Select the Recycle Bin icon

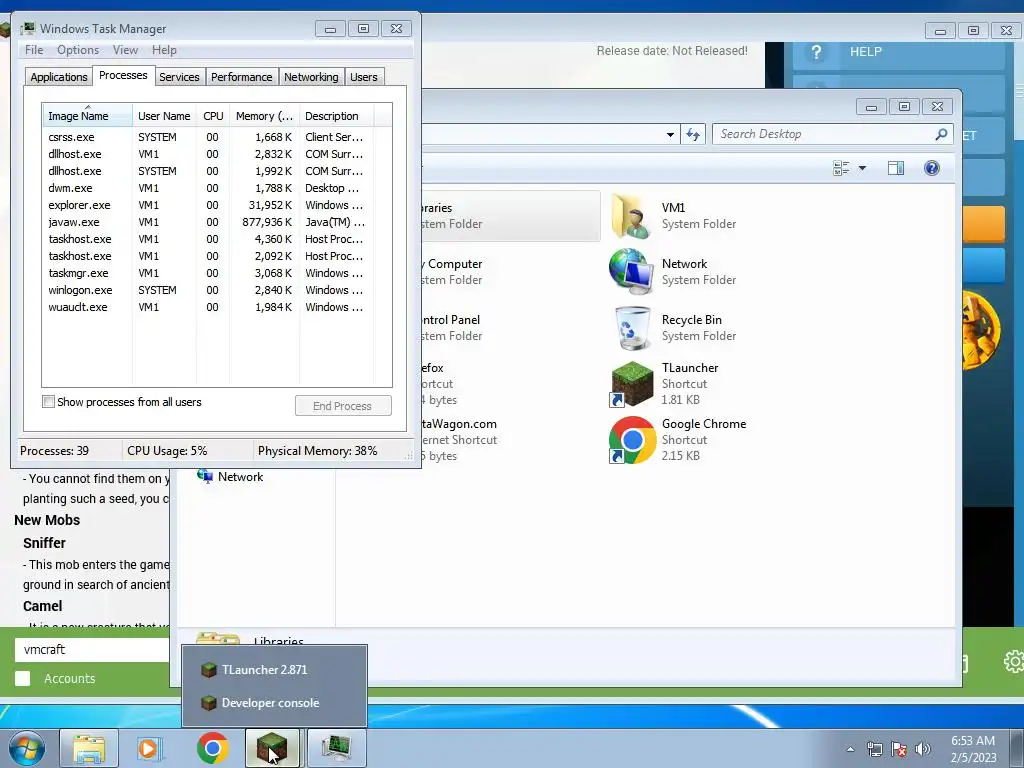632,328
